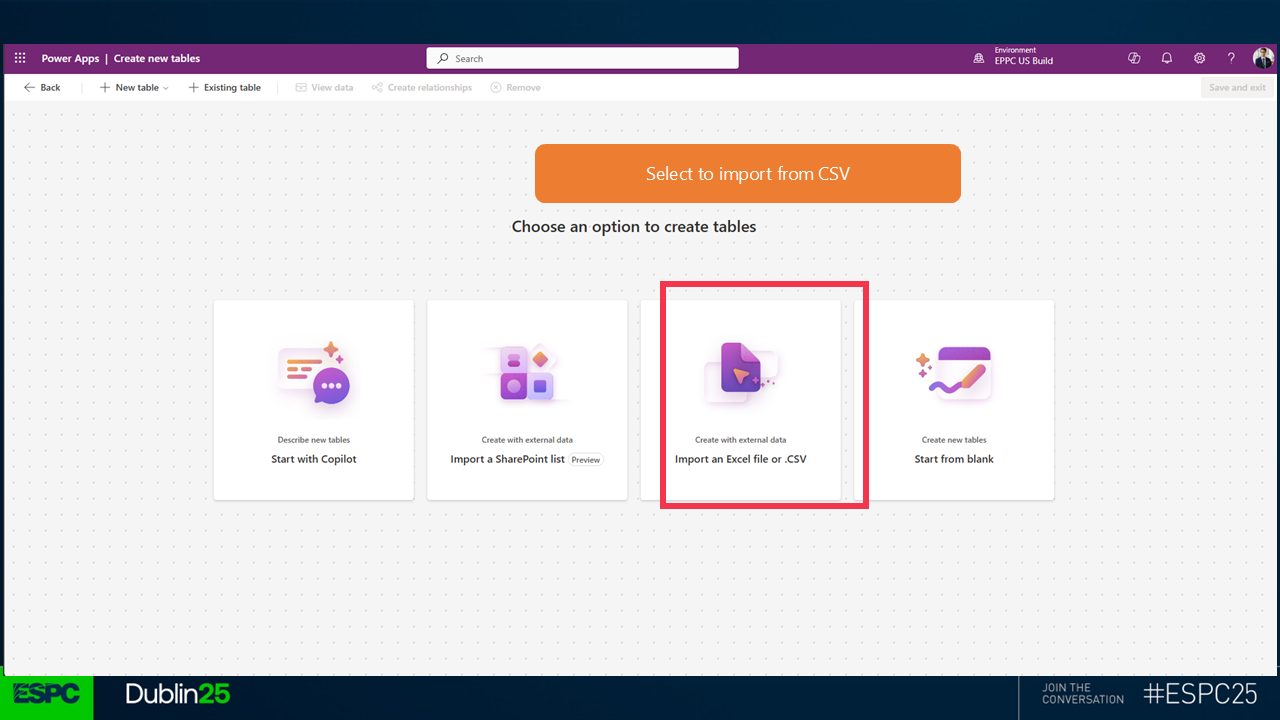Click the Back arrow button
1280x720 pixels.
(42, 88)
